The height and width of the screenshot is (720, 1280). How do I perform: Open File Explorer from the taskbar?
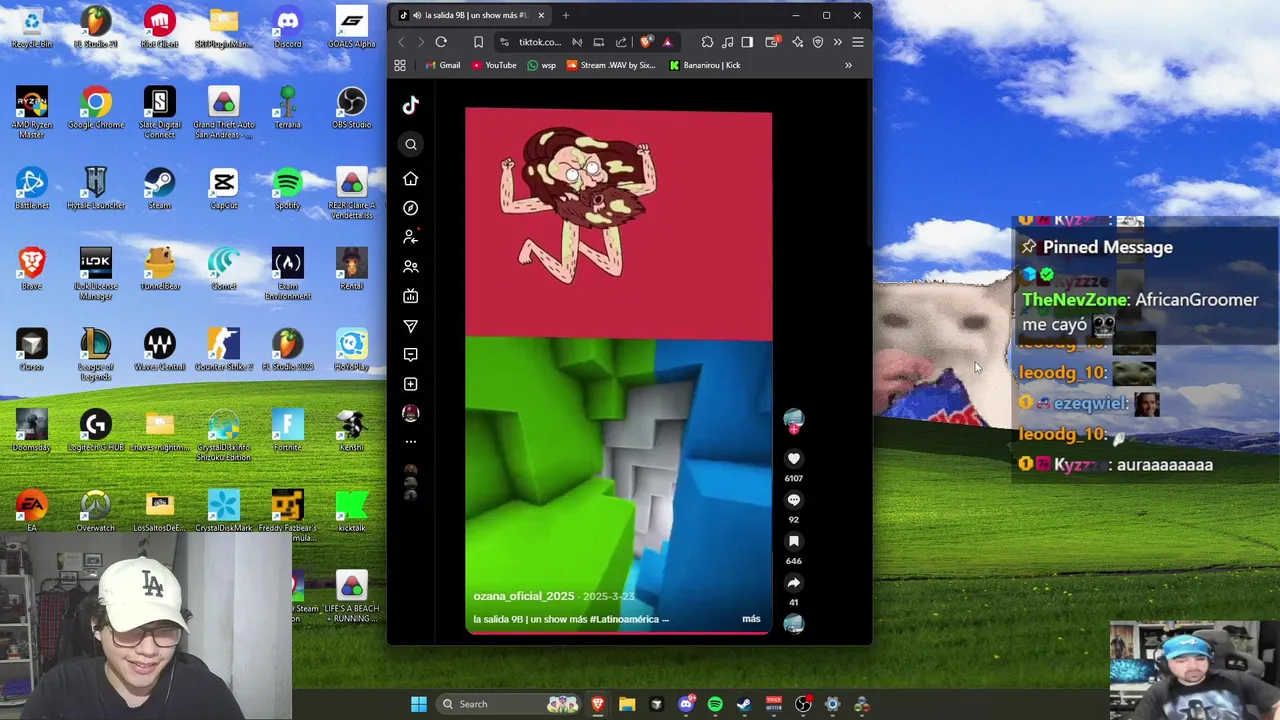(x=627, y=704)
